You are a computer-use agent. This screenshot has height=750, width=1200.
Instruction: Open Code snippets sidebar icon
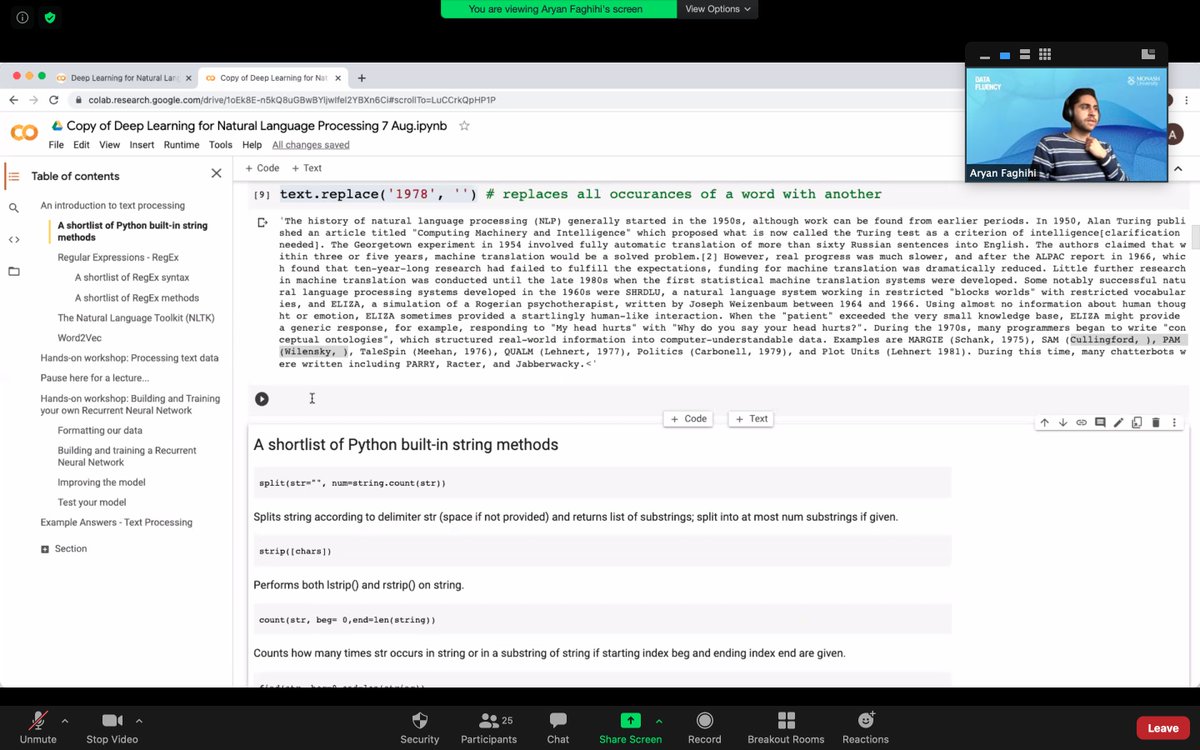(13, 239)
